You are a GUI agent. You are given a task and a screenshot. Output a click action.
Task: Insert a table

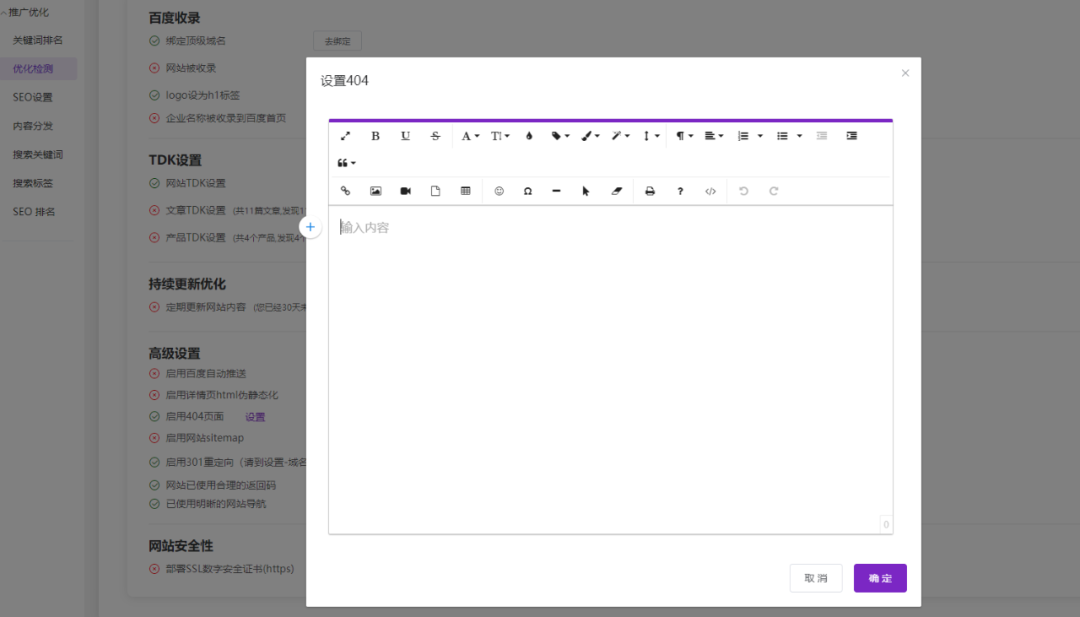pos(466,191)
